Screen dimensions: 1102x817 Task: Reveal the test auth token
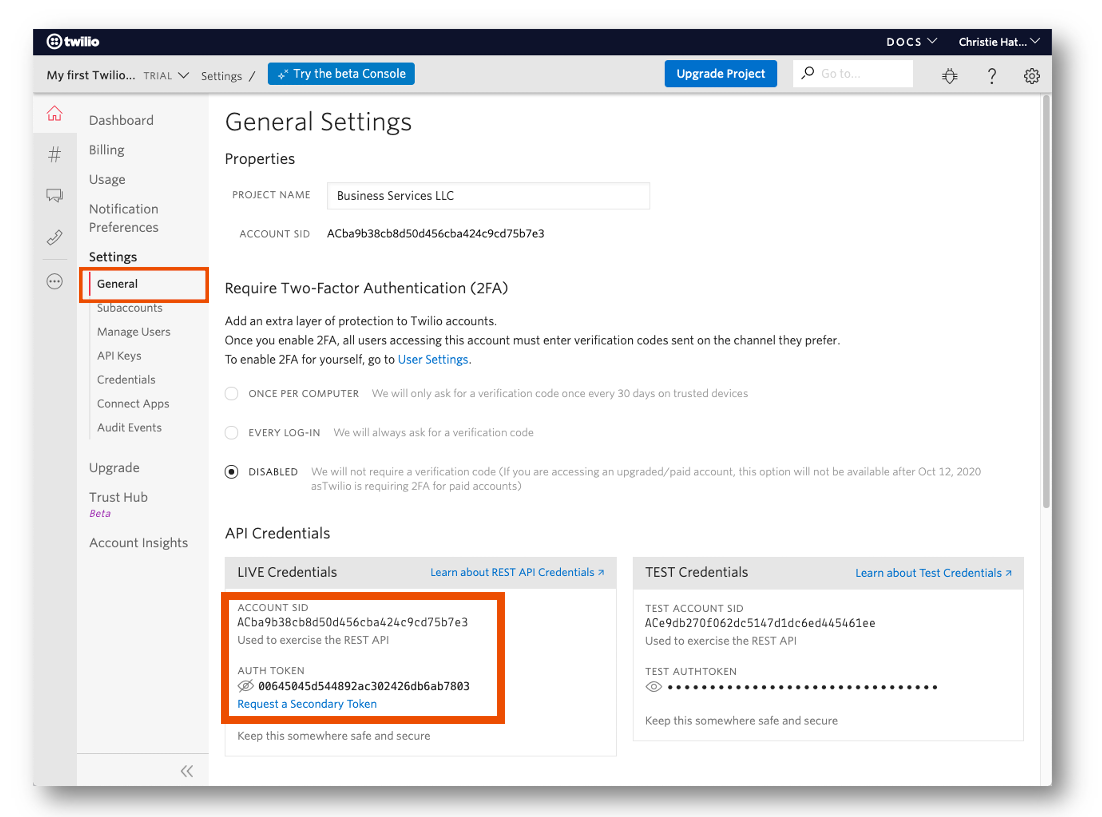pyautogui.click(x=654, y=687)
